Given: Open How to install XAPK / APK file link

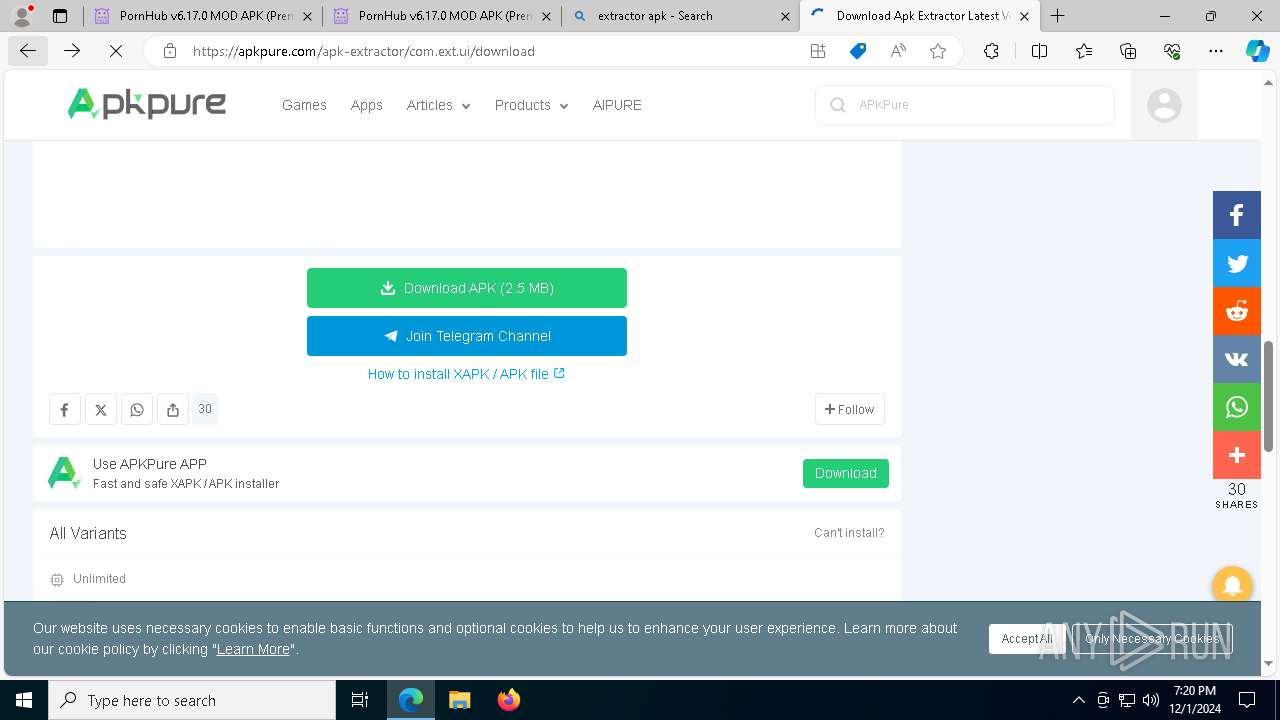Looking at the screenshot, I should click(x=466, y=374).
